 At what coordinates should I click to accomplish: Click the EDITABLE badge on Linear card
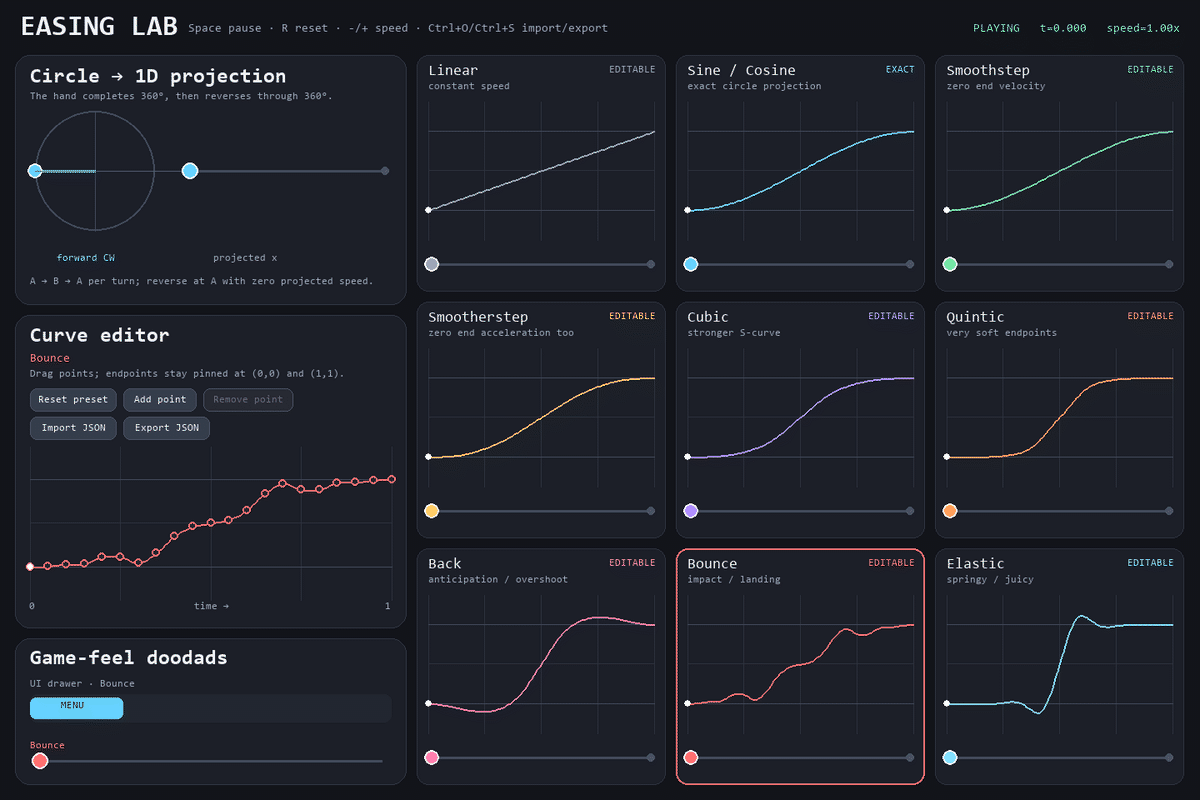coord(632,70)
